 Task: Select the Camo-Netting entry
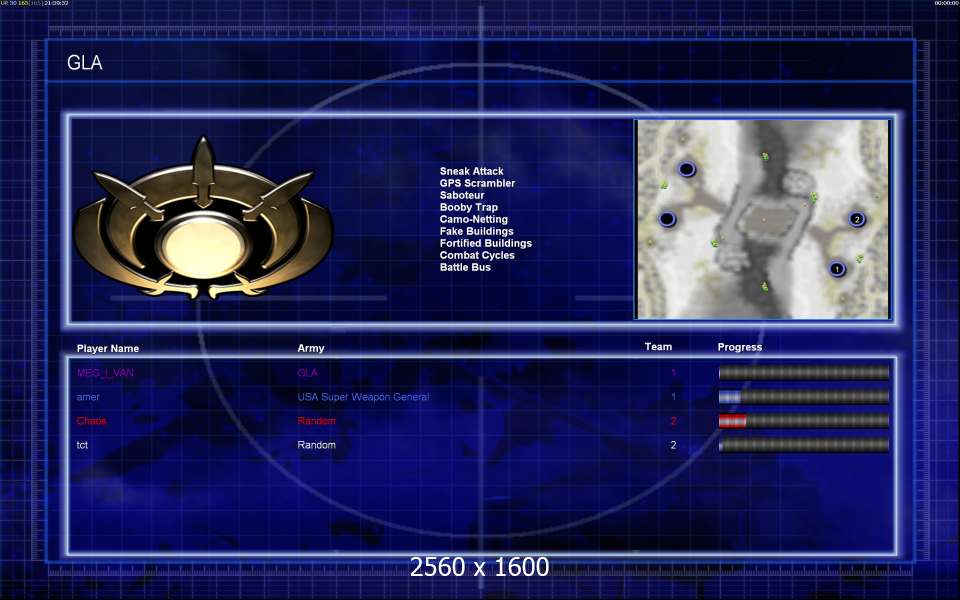point(473,219)
